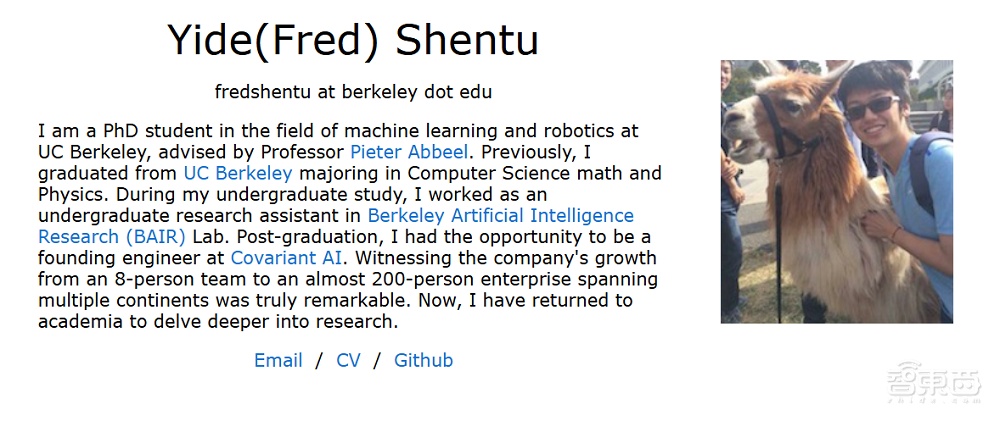The width and height of the screenshot is (1000, 421).
Task: Click the 'Yide(Fred) Shentu' page heading
Action: tap(353, 40)
